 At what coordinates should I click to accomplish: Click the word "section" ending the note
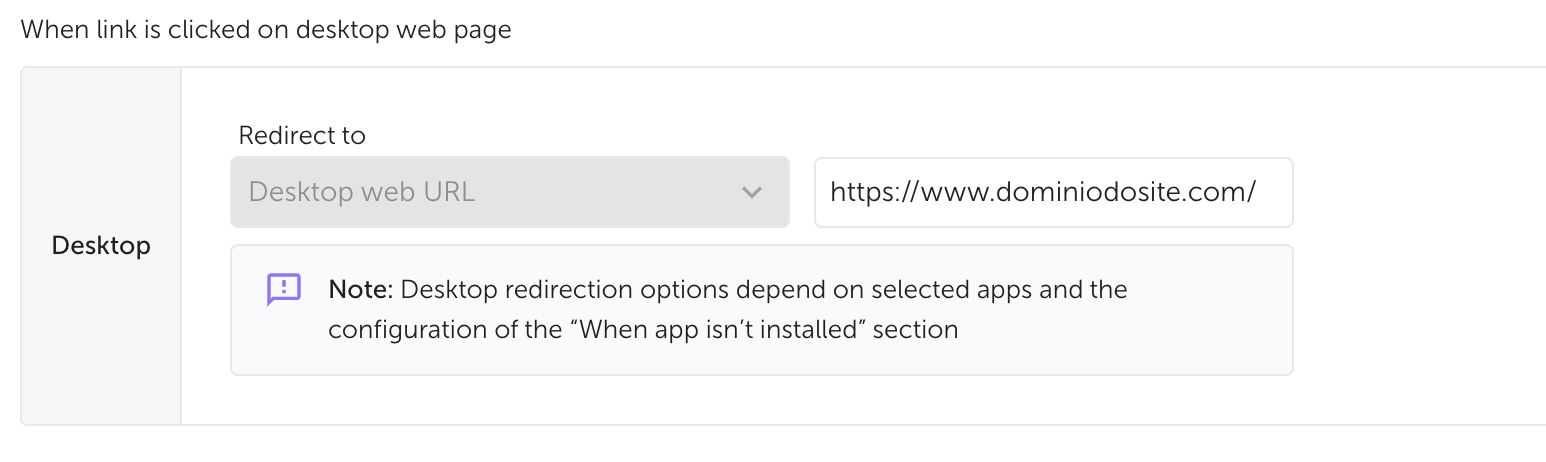[x=915, y=329]
